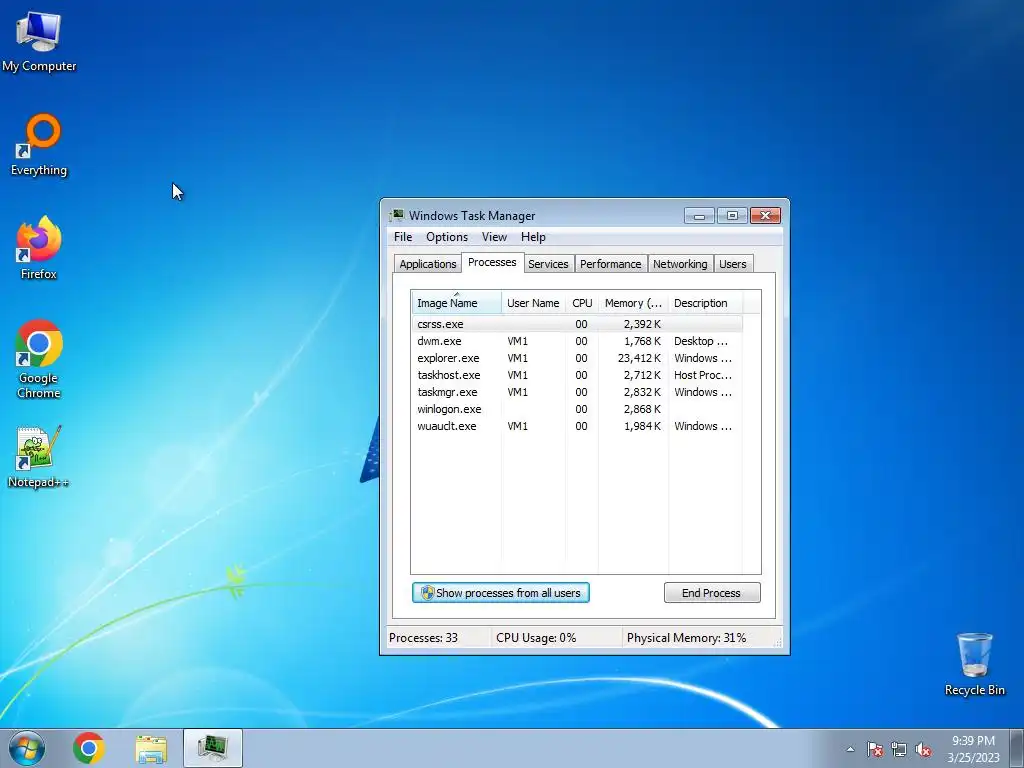The height and width of the screenshot is (768, 1024).
Task: Click the CPU Usage: 0% status entry
Action: tap(536, 638)
